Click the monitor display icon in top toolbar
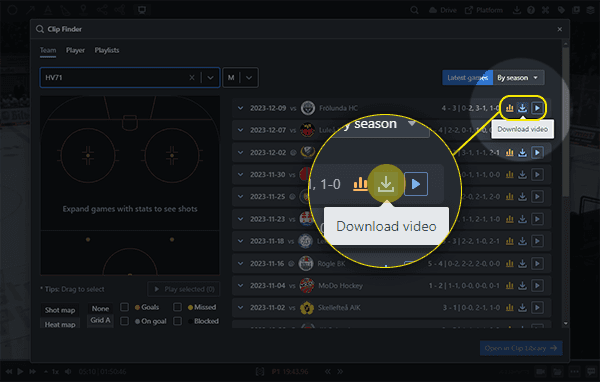This screenshot has height=382, width=600. (142, 10)
